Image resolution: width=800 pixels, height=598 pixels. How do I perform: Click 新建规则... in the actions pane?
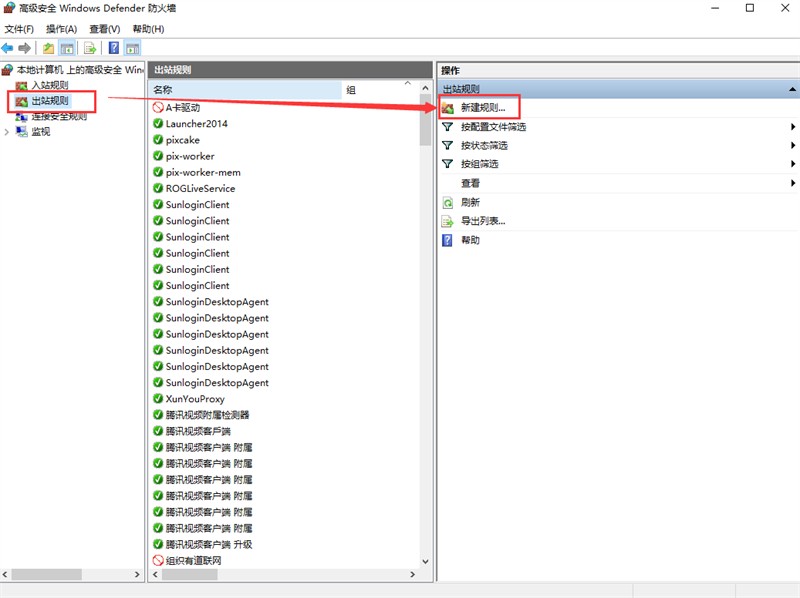point(483,107)
